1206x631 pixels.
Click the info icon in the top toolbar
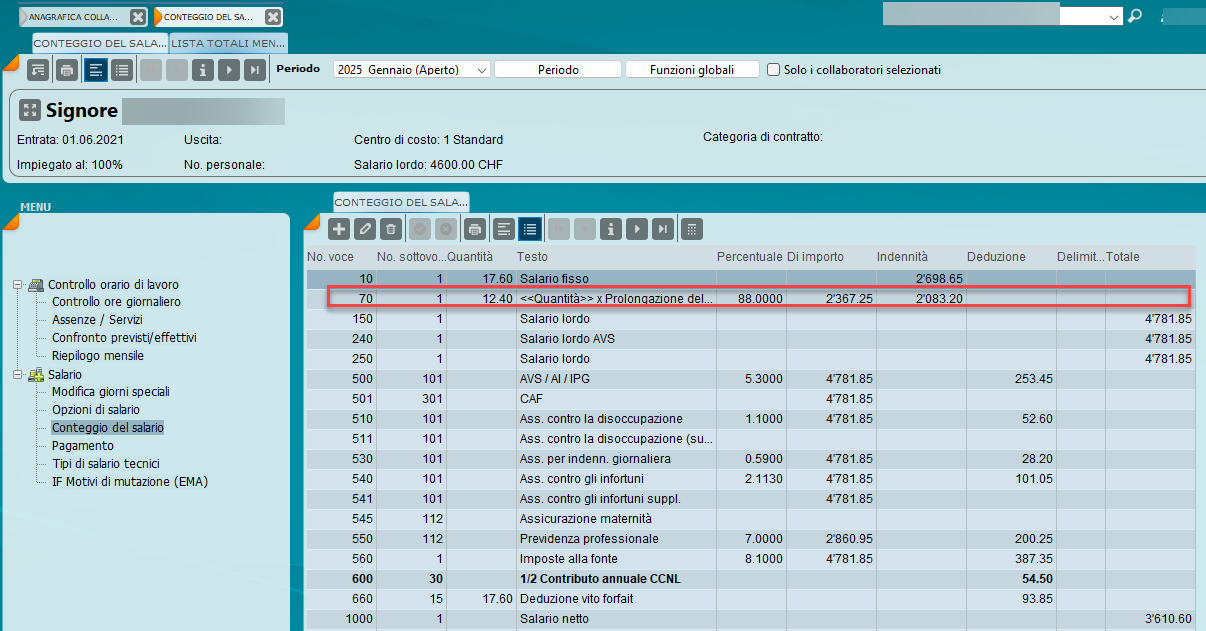click(x=203, y=70)
